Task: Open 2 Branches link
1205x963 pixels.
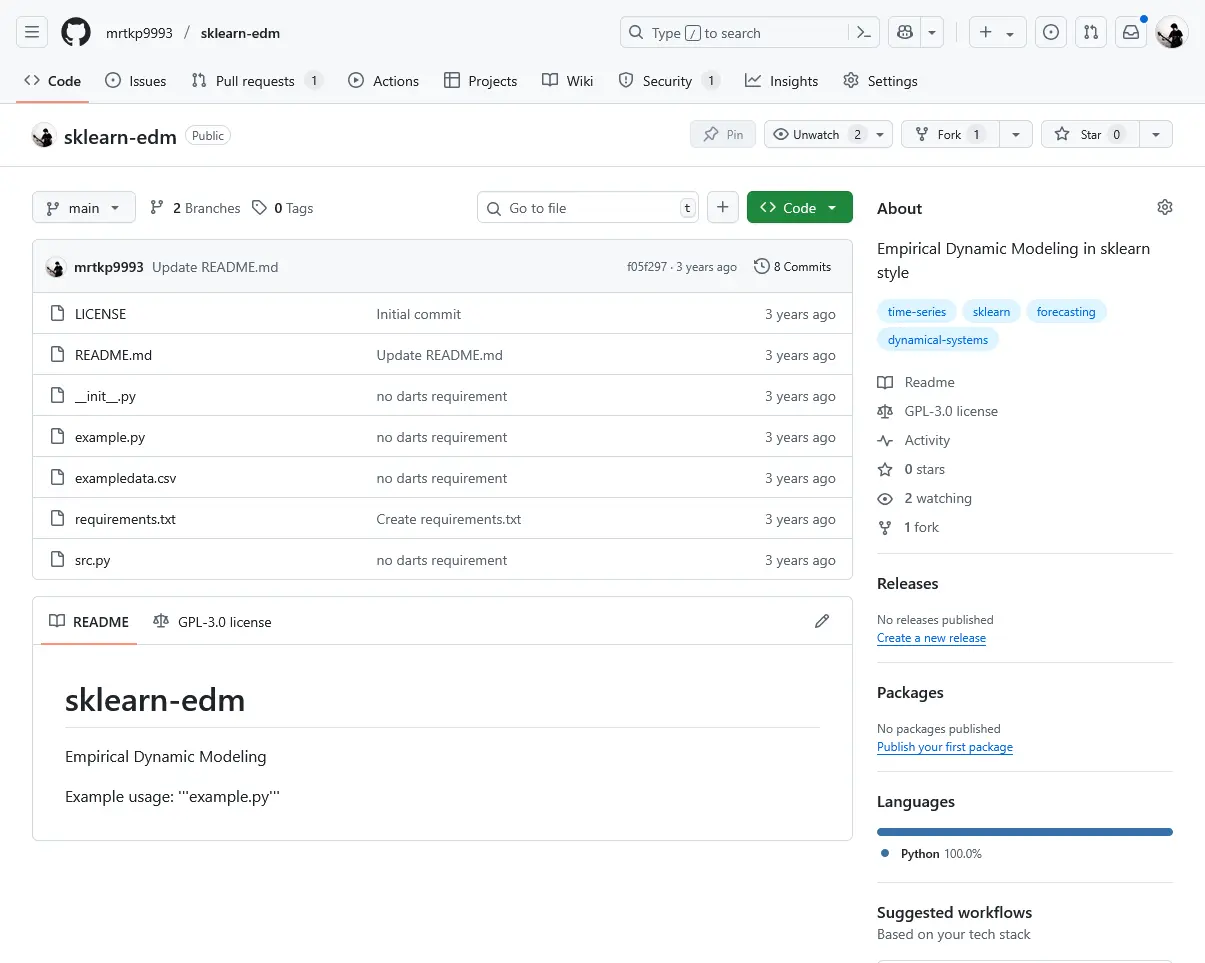Action: [x=195, y=208]
